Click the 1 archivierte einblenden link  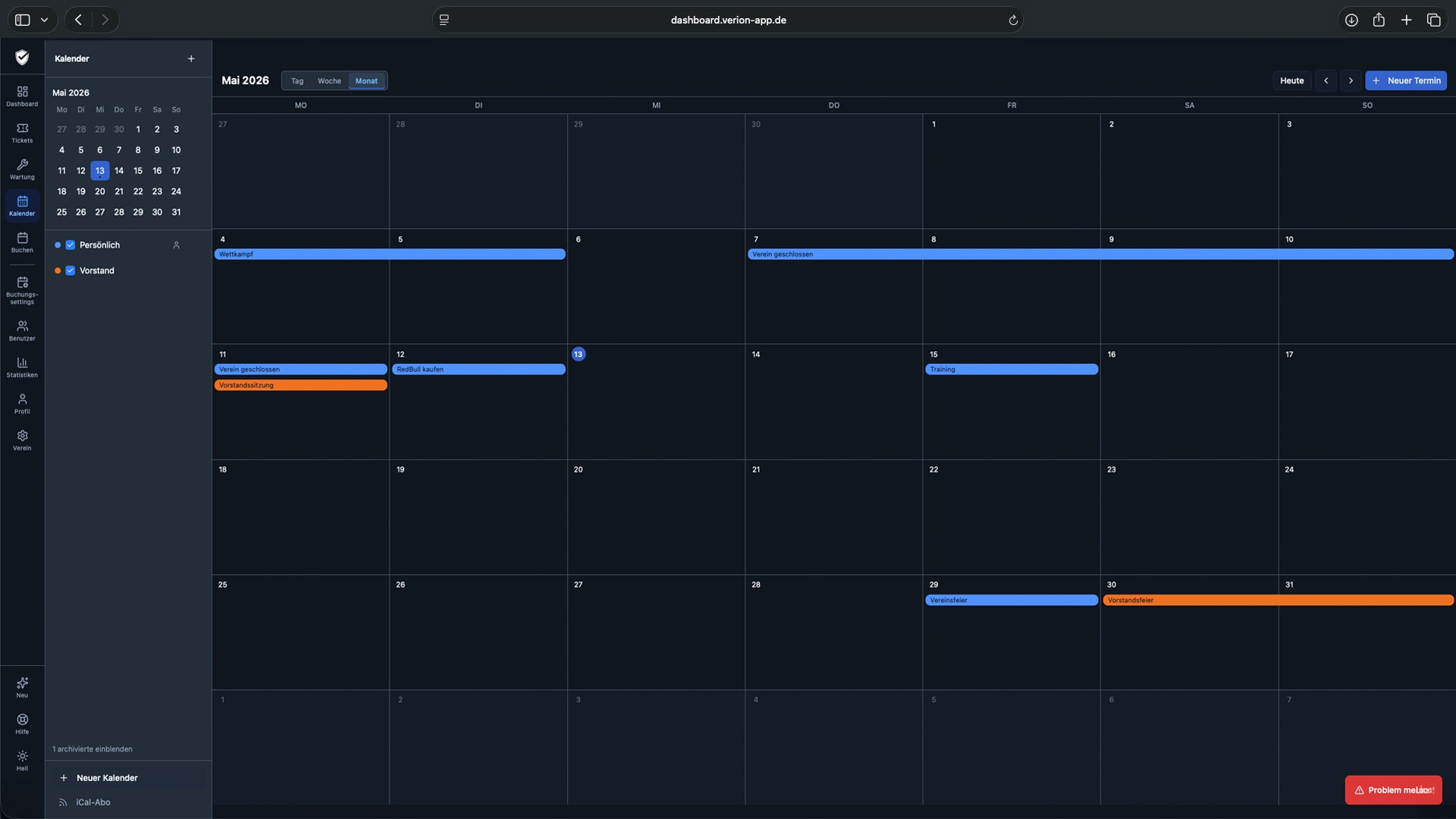(93, 749)
